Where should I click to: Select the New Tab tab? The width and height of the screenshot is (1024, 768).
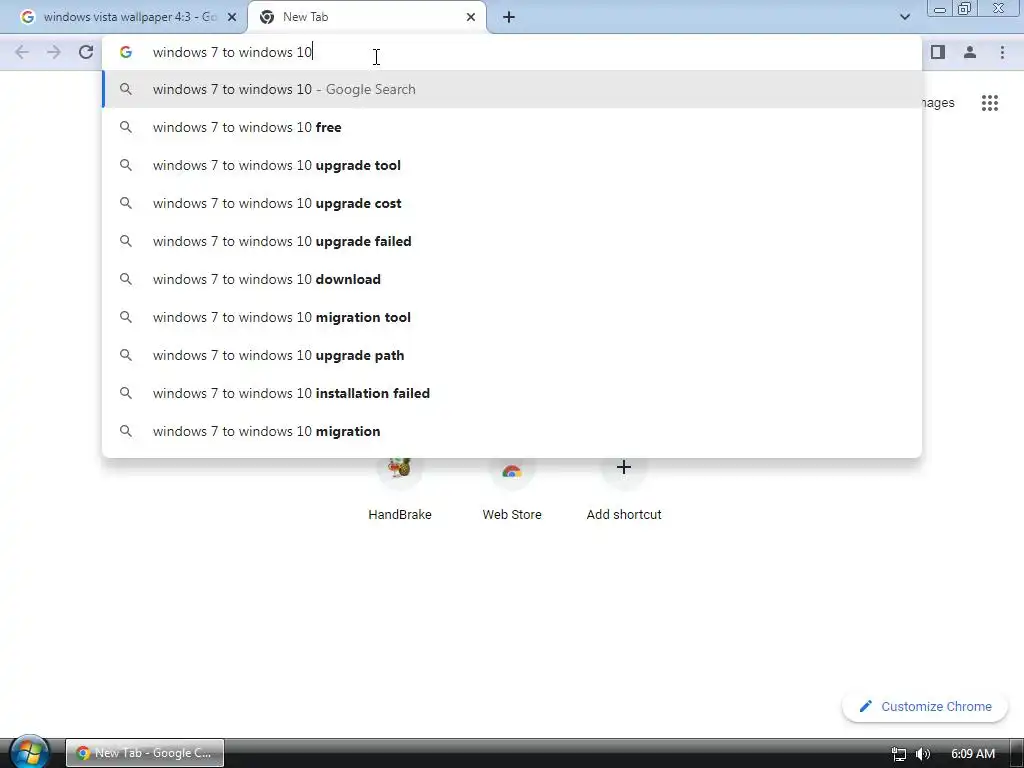point(366,17)
